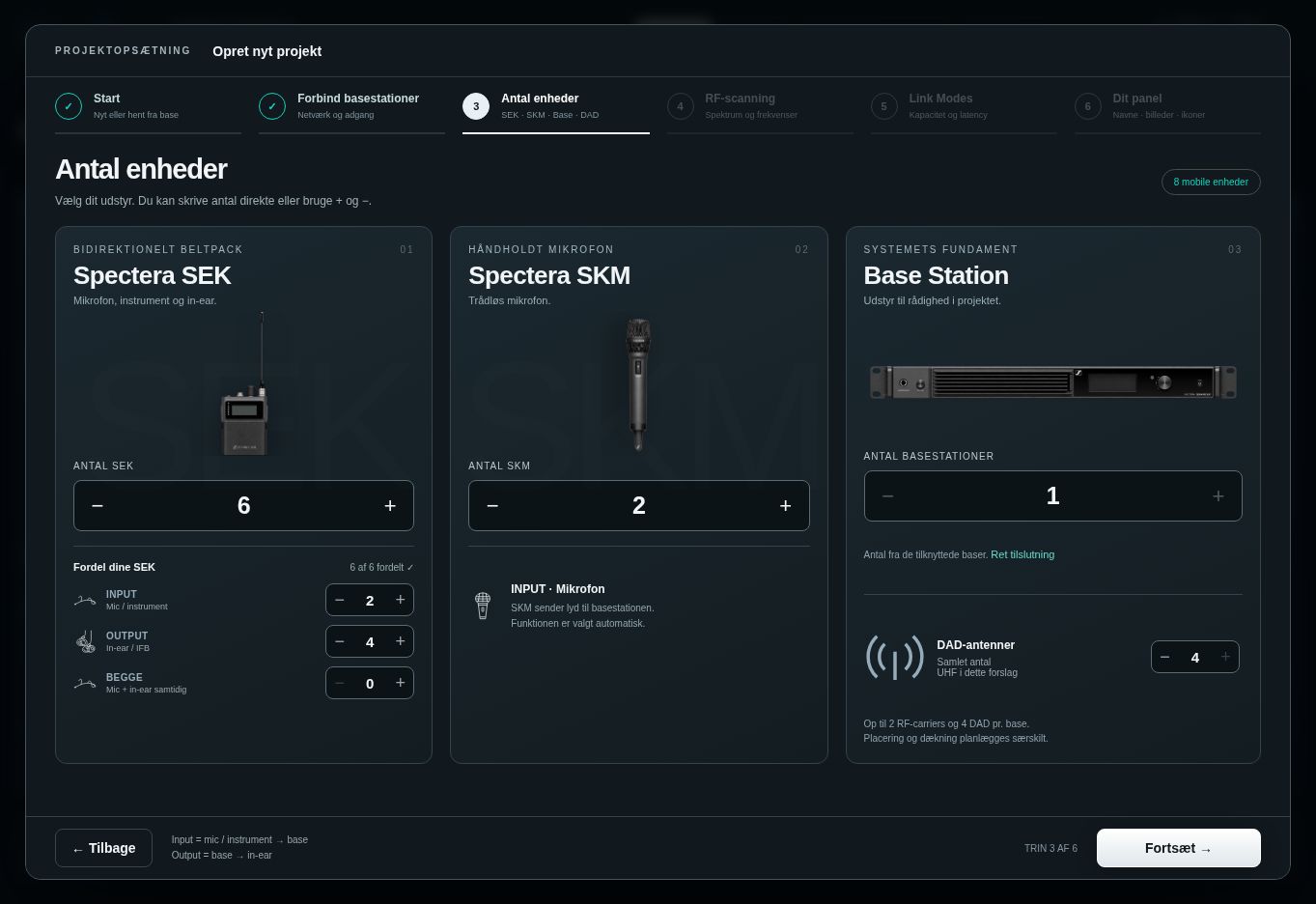Increase the OUTPUT In-ear / IFB count

tap(400, 641)
